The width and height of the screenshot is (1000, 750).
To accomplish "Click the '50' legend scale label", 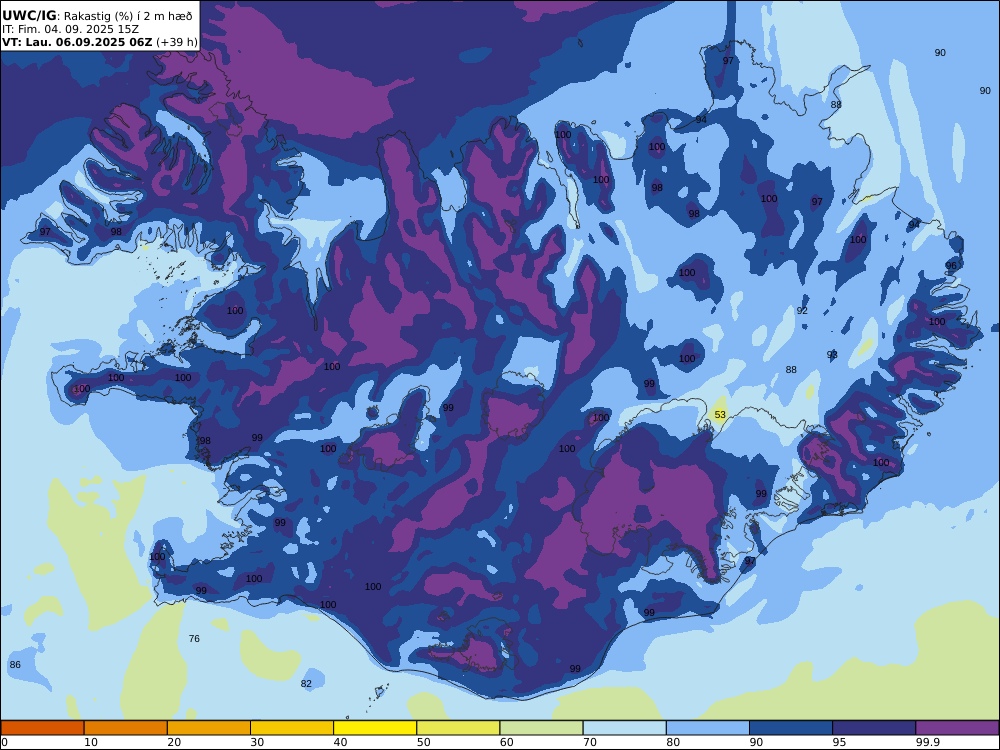I will click(x=423, y=742).
